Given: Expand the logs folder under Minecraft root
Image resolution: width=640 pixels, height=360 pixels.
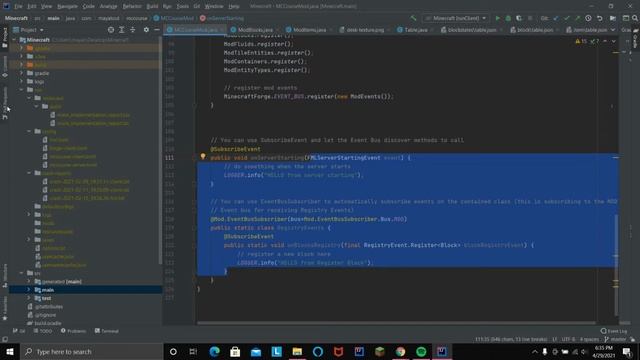Looking at the screenshot, I should [x=22, y=81].
